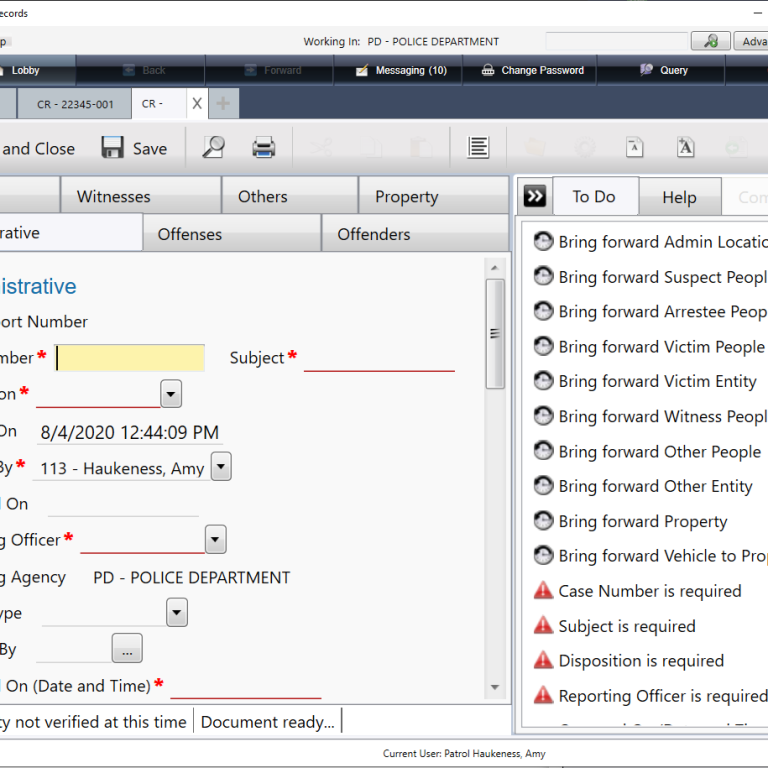This screenshot has width=768, height=768.
Task: Click PD - POLICE DEPARTMENT agency value
Action: click(192, 577)
